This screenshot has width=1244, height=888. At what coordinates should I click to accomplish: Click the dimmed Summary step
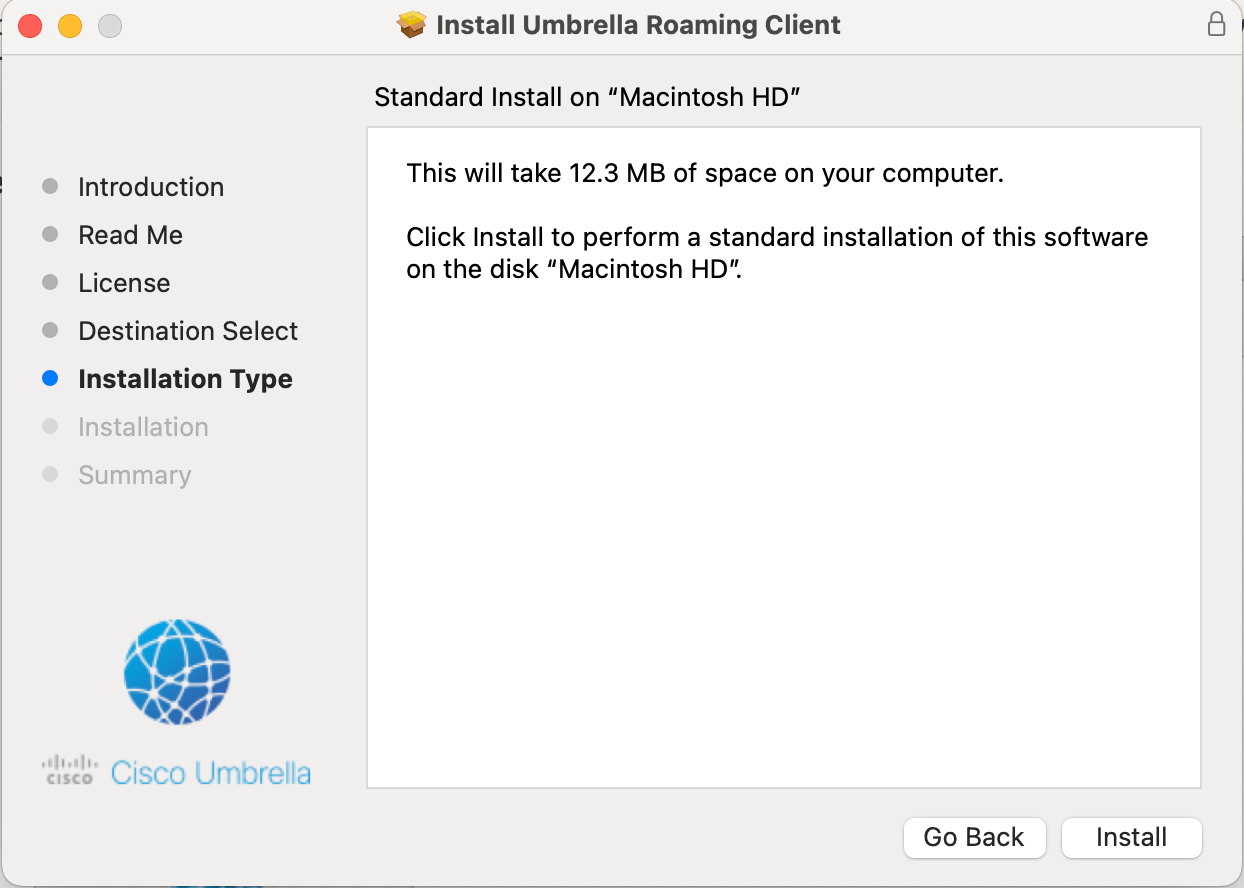pyautogui.click(x=134, y=475)
